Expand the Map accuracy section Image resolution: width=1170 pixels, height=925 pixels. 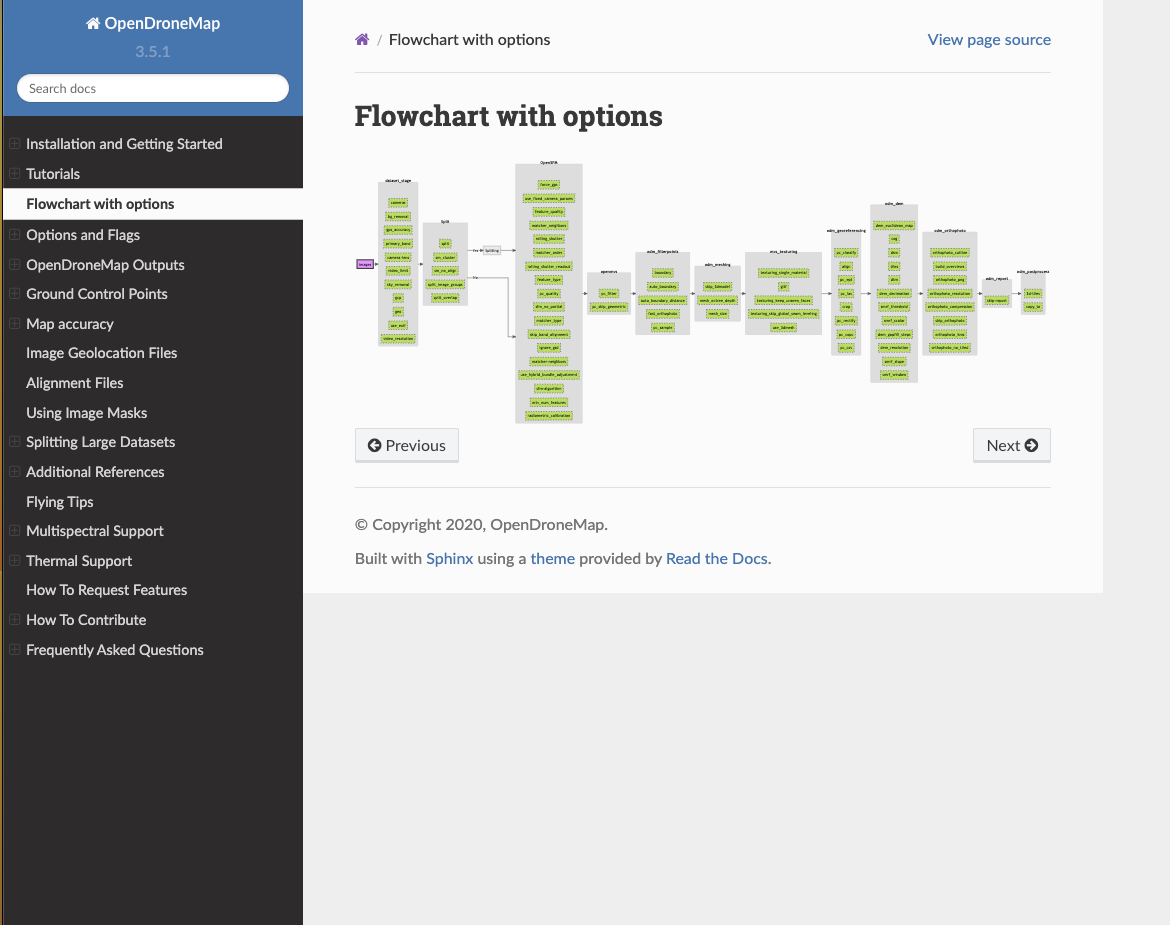coord(14,324)
